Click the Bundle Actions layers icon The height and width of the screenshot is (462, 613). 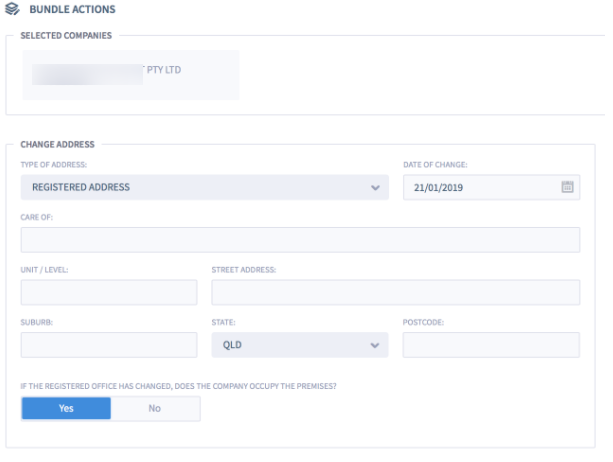[12, 10]
